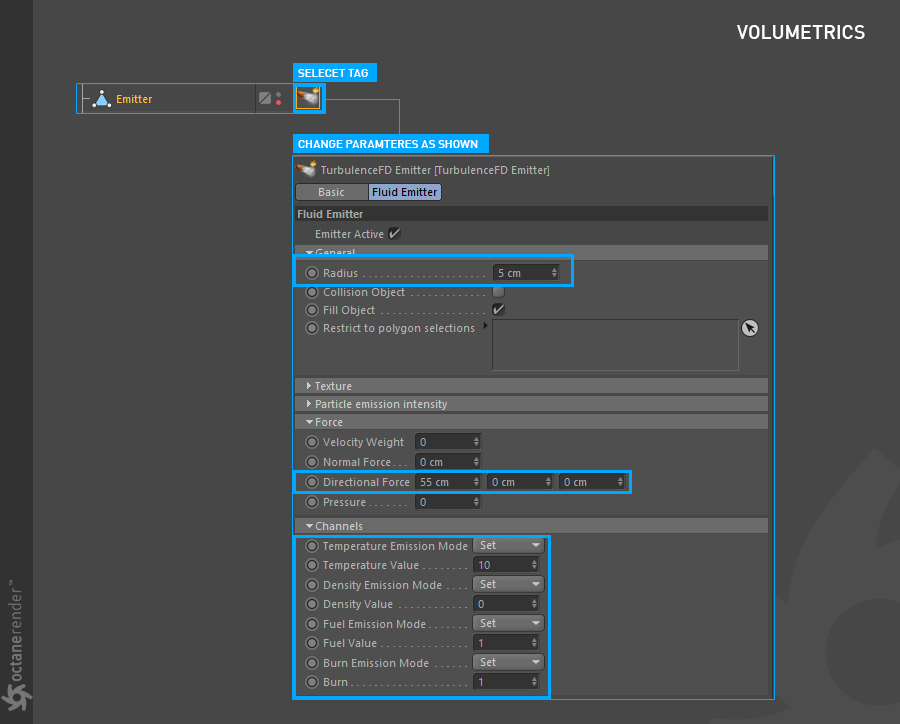
Task: Open Burn Emission Mode dropdown
Action: 509,662
